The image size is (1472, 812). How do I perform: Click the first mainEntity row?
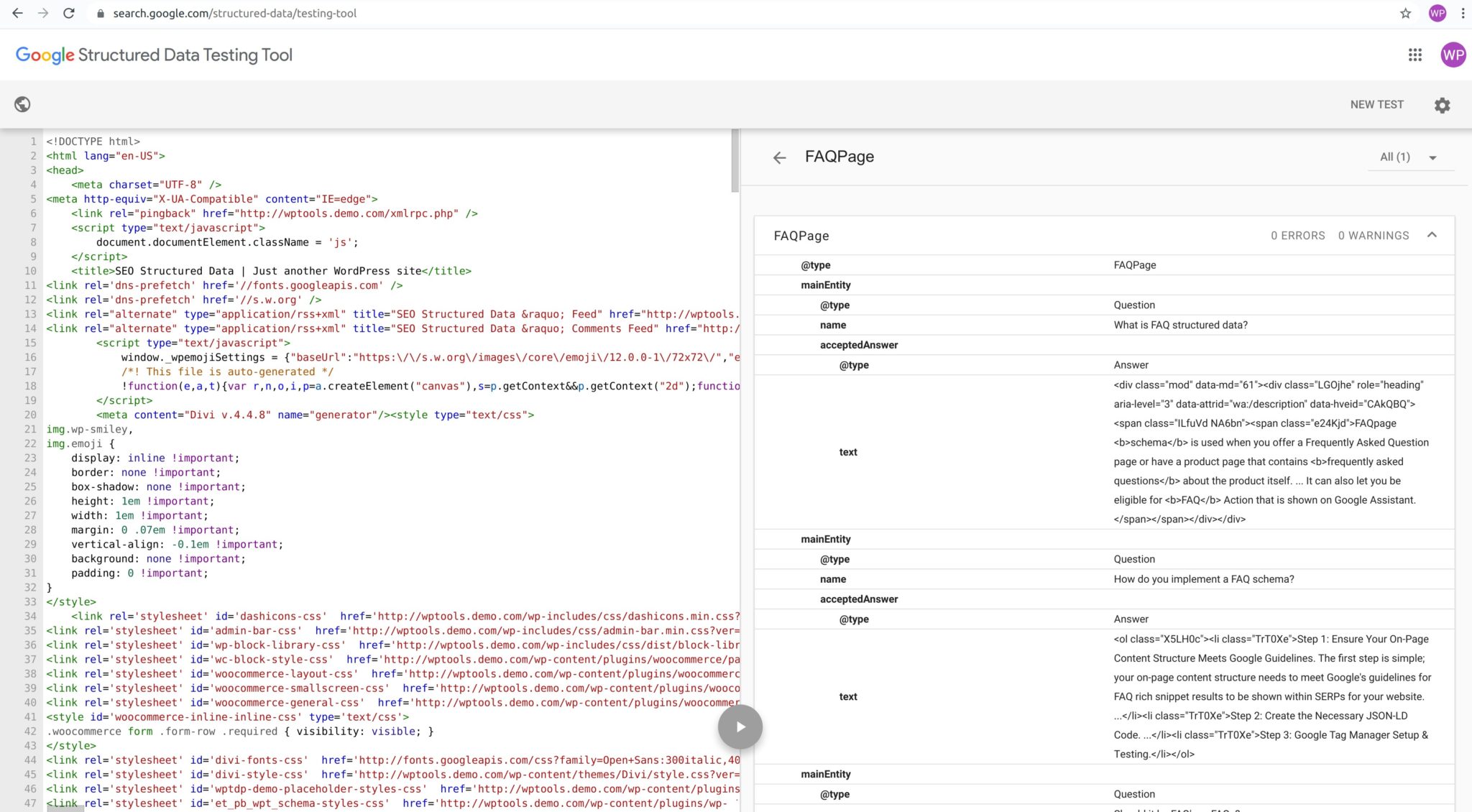1104,285
